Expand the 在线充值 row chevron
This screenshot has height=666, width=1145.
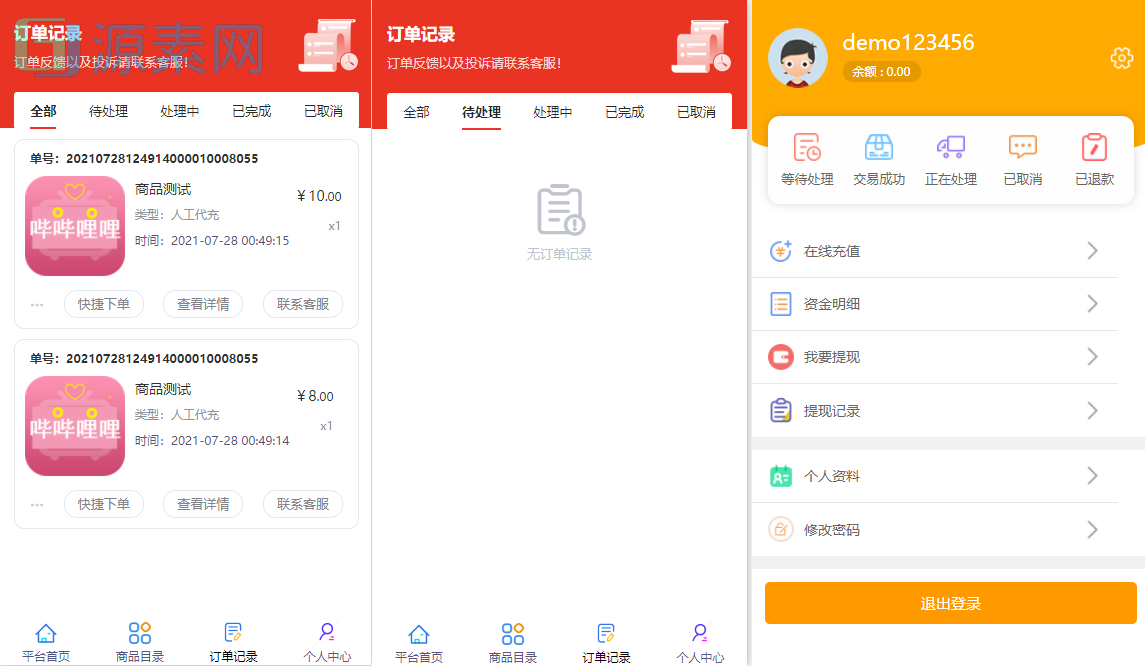(x=1092, y=250)
